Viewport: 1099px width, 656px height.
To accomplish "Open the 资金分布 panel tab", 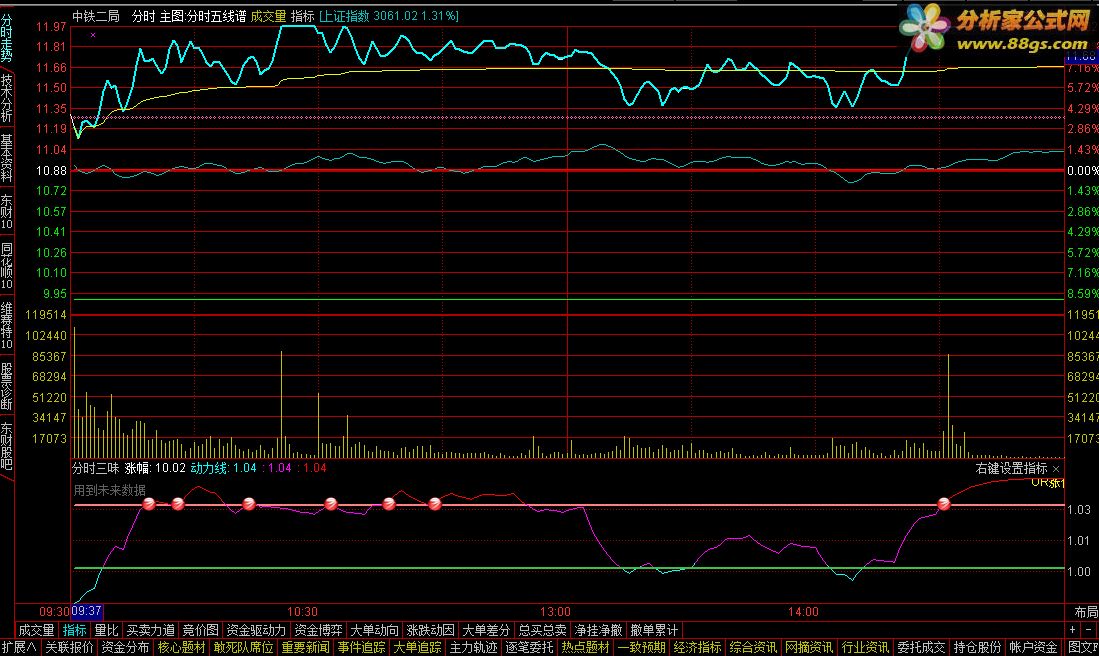I will tap(125, 648).
